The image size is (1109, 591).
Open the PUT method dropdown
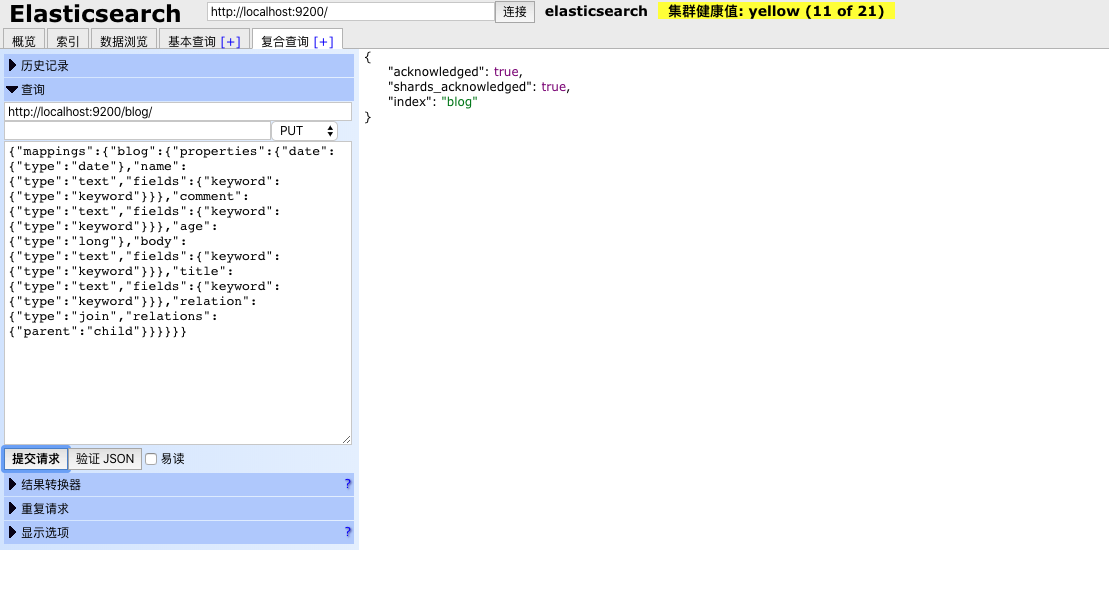[305, 131]
